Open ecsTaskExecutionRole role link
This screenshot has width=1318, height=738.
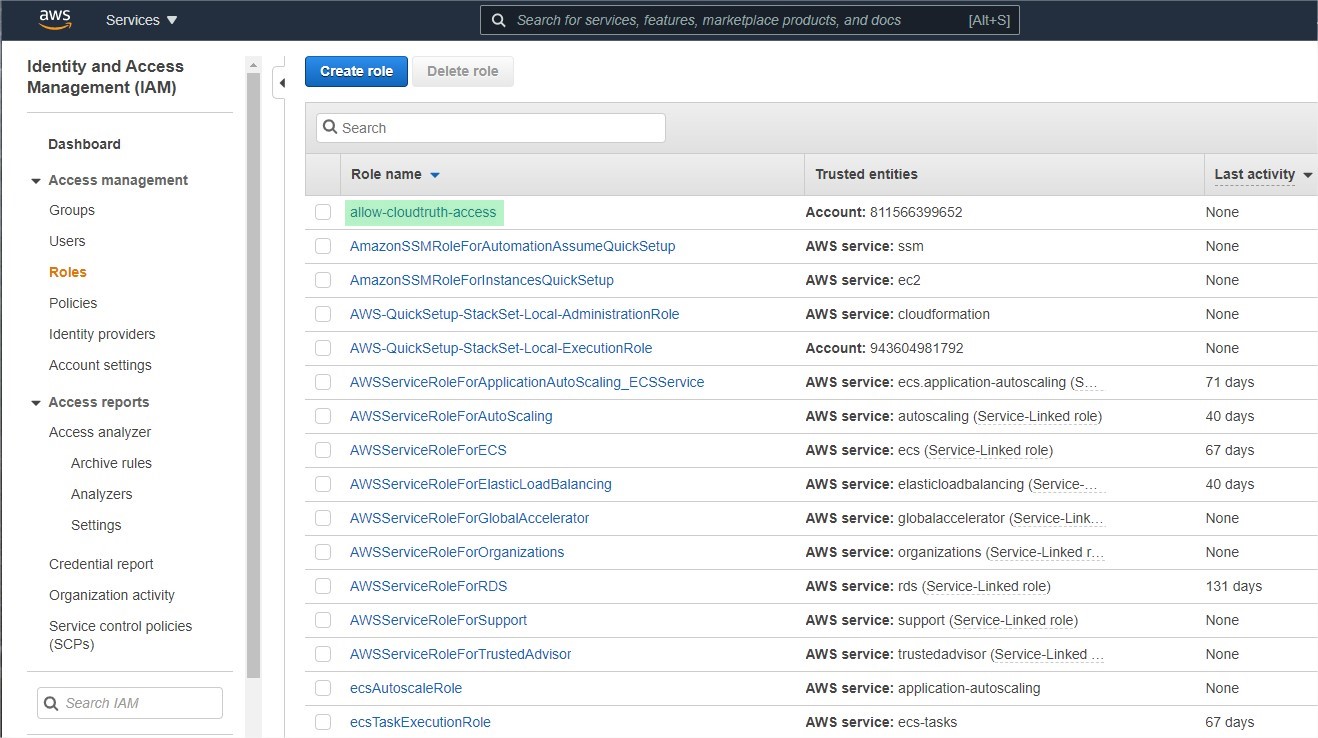[420, 722]
